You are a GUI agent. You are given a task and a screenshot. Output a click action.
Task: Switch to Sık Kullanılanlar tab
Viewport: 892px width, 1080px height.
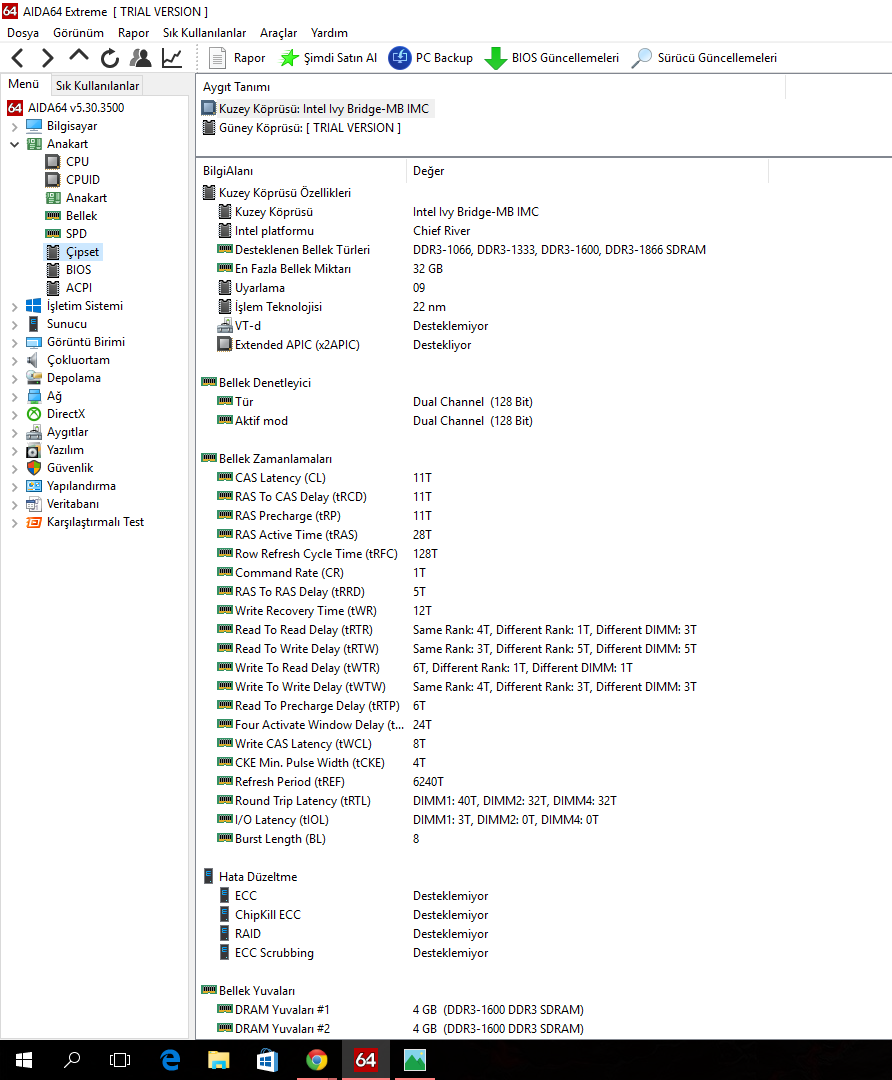click(x=97, y=86)
